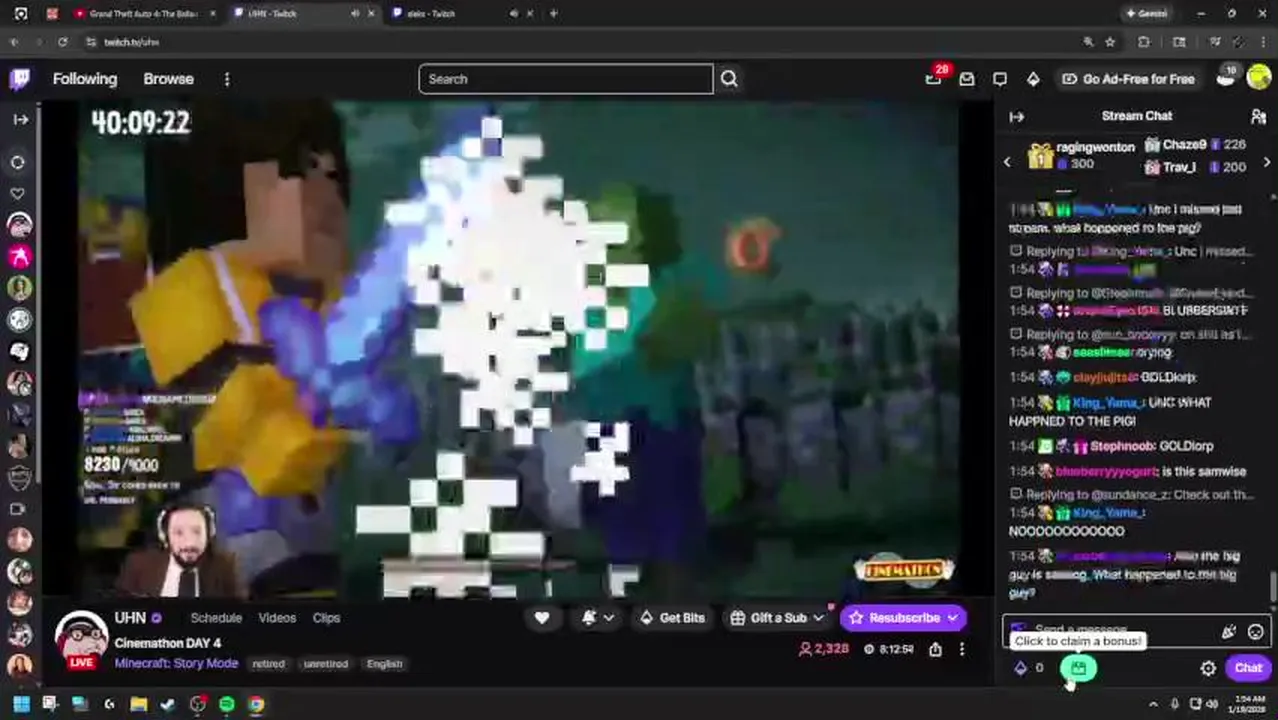
Task: Open the Clips tab
Action: pos(326,618)
